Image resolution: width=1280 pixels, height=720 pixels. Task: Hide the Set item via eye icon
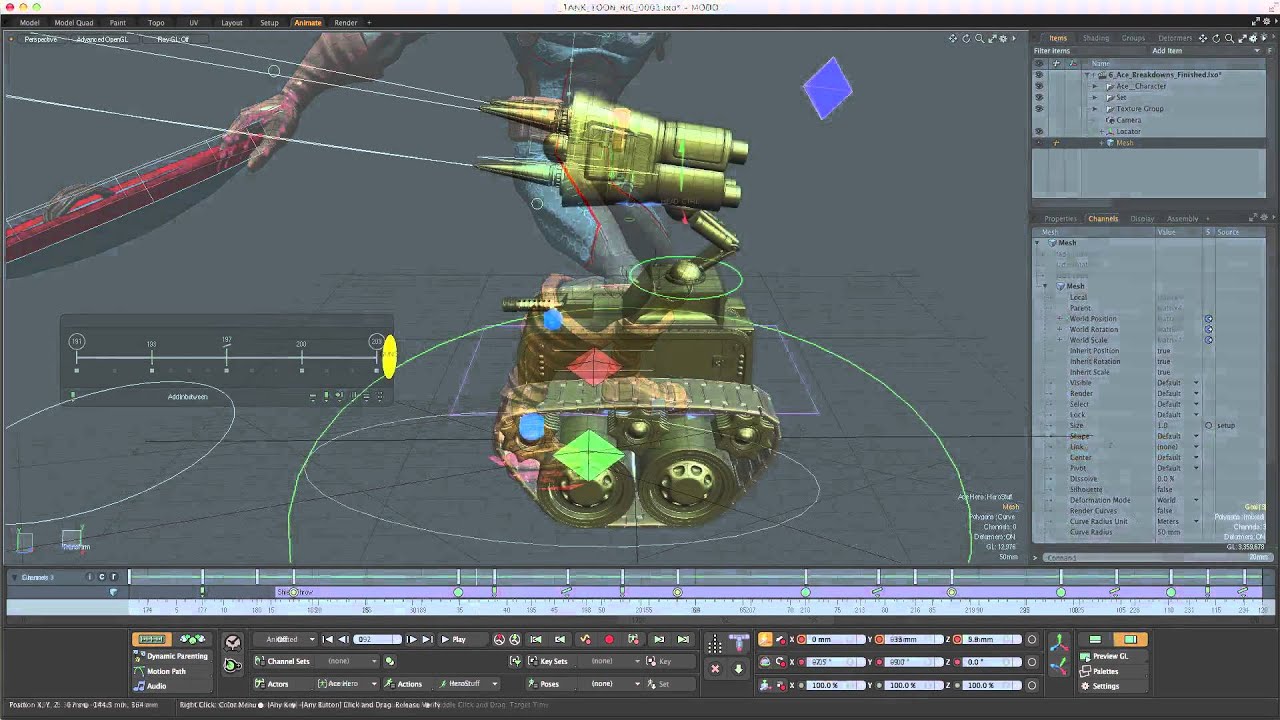[x=1039, y=97]
